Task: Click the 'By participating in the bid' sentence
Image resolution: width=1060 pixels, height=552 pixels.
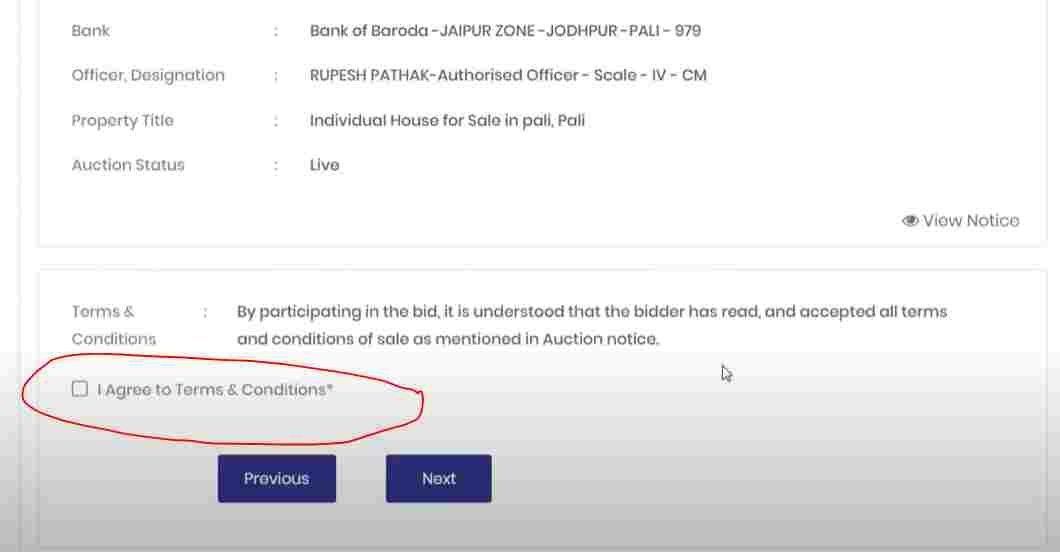Action: tap(592, 326)
